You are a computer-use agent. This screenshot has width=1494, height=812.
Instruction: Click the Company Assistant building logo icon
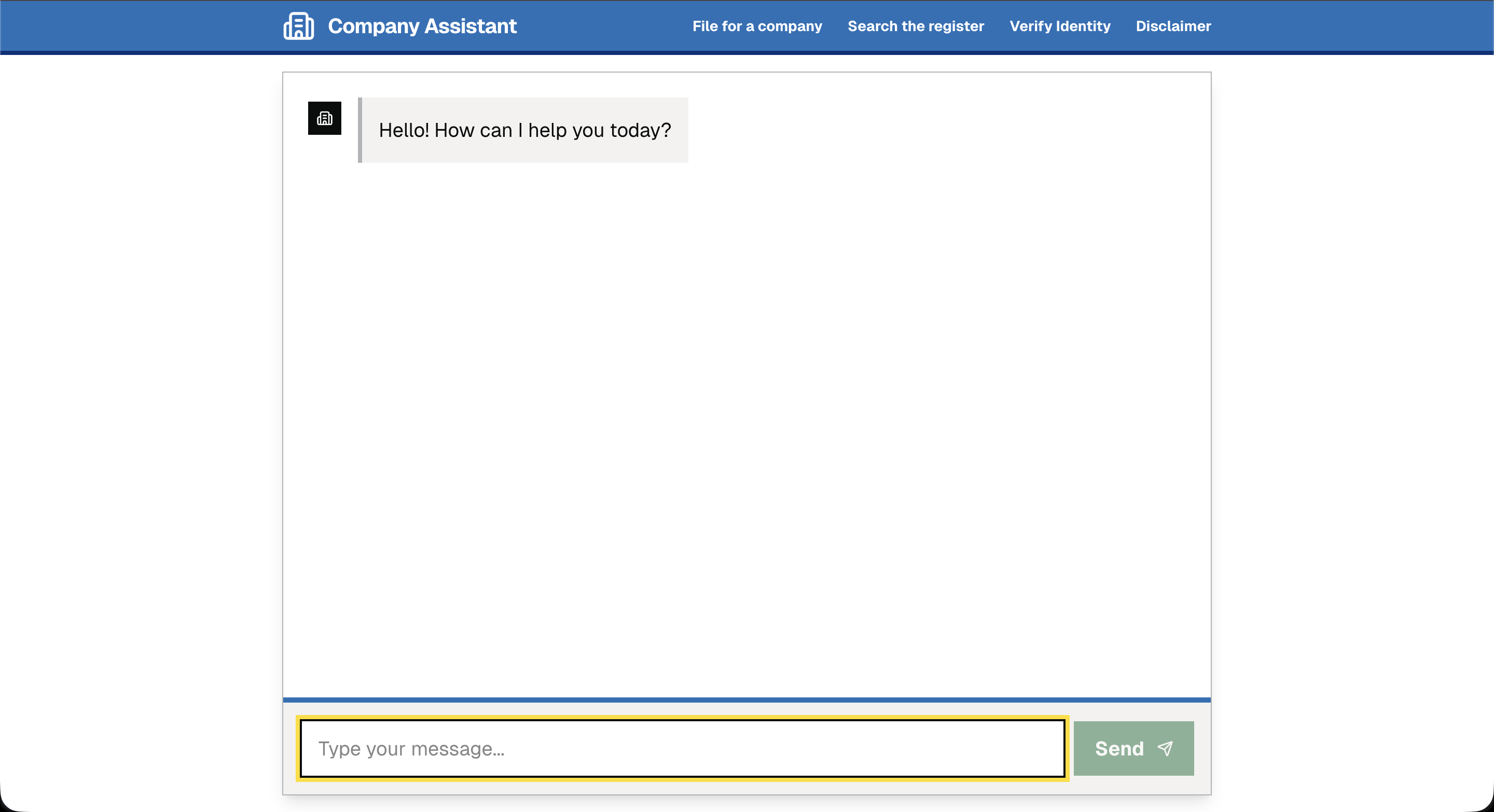[298, 26]
